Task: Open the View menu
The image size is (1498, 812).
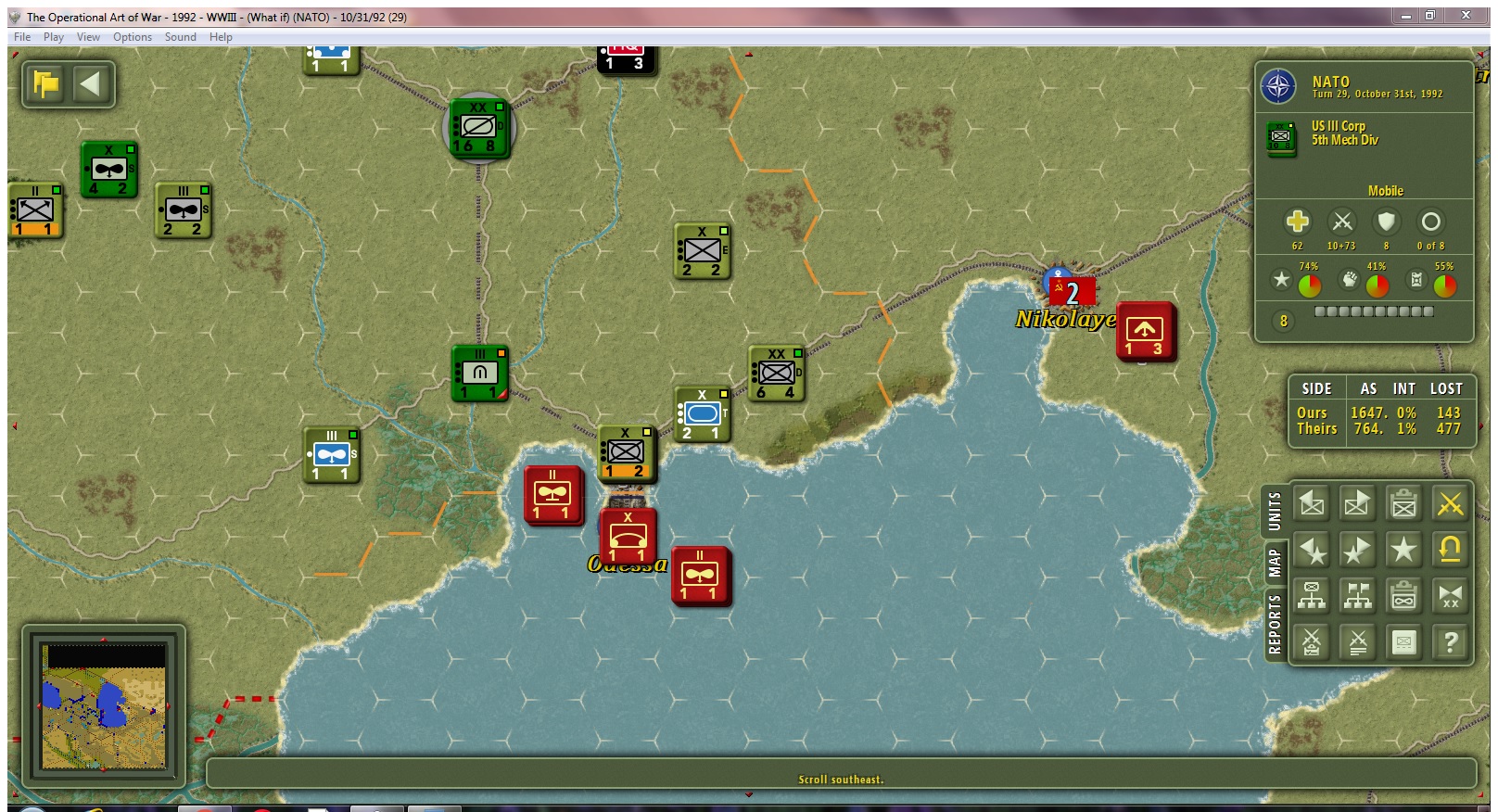Action: [x=88, y=37]
